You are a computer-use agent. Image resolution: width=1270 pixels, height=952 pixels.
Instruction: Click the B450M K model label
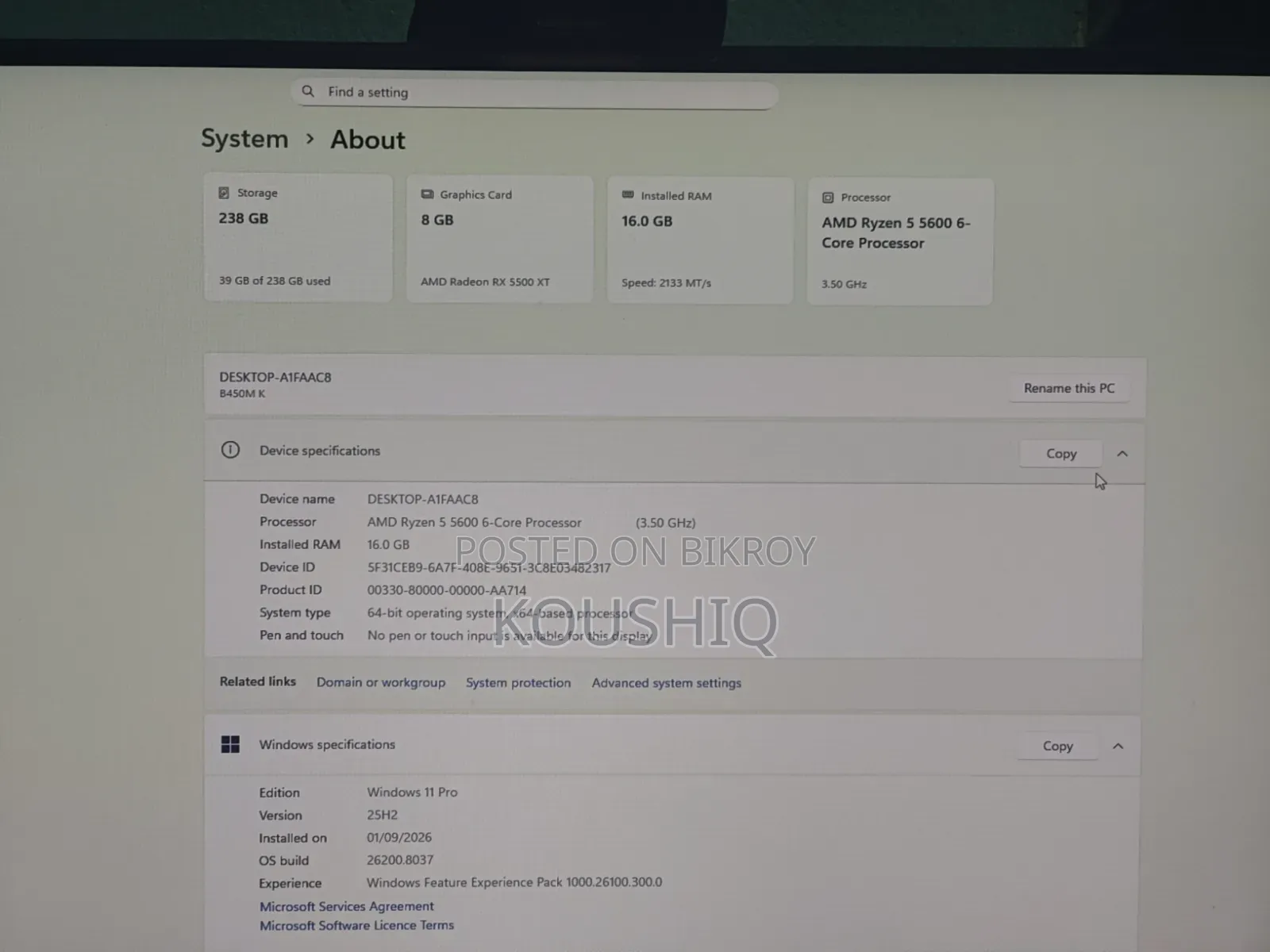click(242, 393)
